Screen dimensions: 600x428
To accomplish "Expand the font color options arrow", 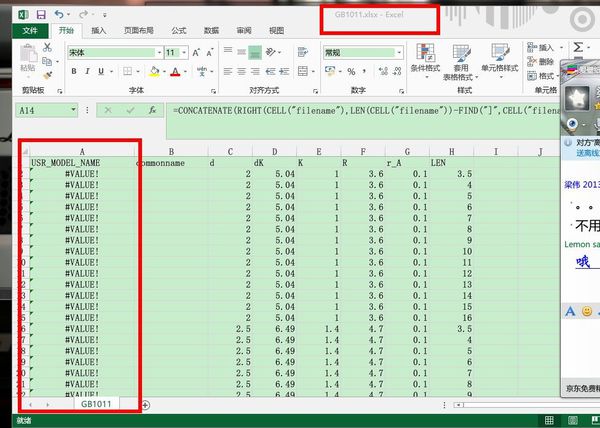I will coord(185,72).
